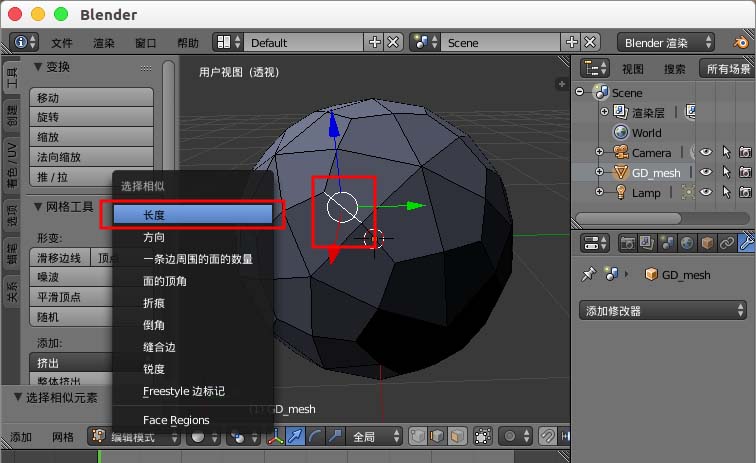This screenshot has height=463, width=756.
Task: Toggle selectability arrow for GD_mesh
Action: pyautogui.click(x=726, y=172)
